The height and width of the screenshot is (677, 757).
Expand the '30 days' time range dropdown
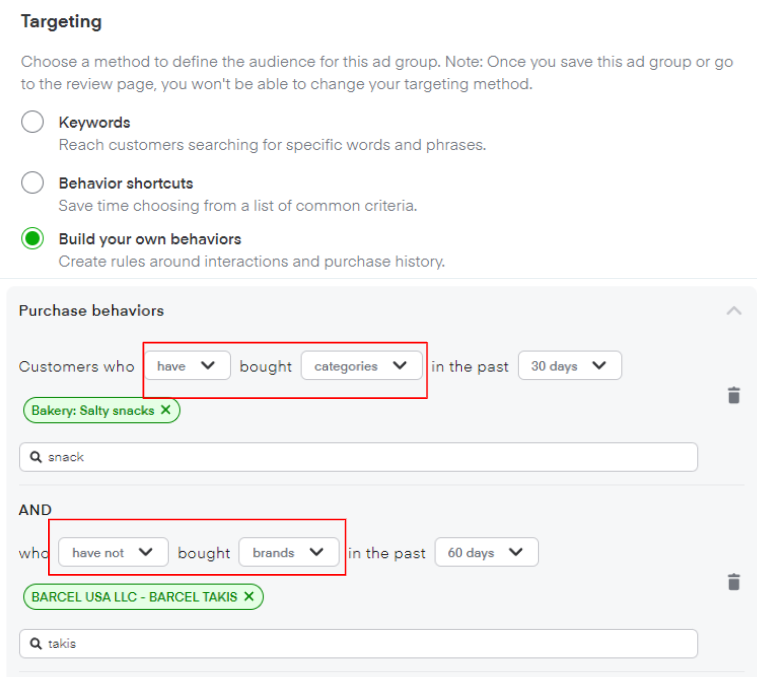point(568,366)
